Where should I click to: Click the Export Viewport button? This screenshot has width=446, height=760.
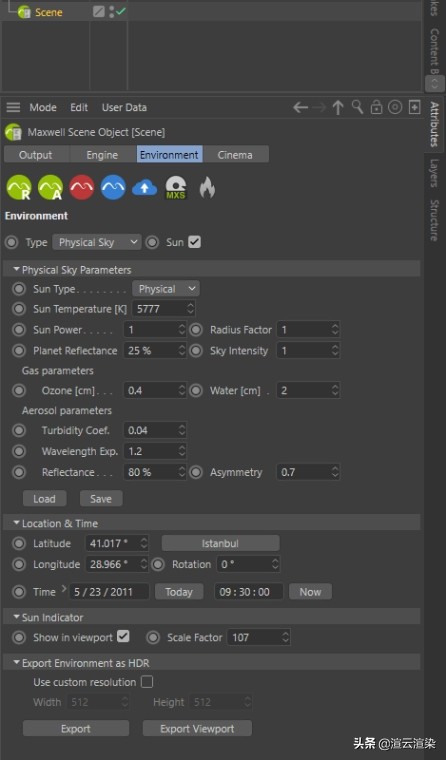pos(197,728)
